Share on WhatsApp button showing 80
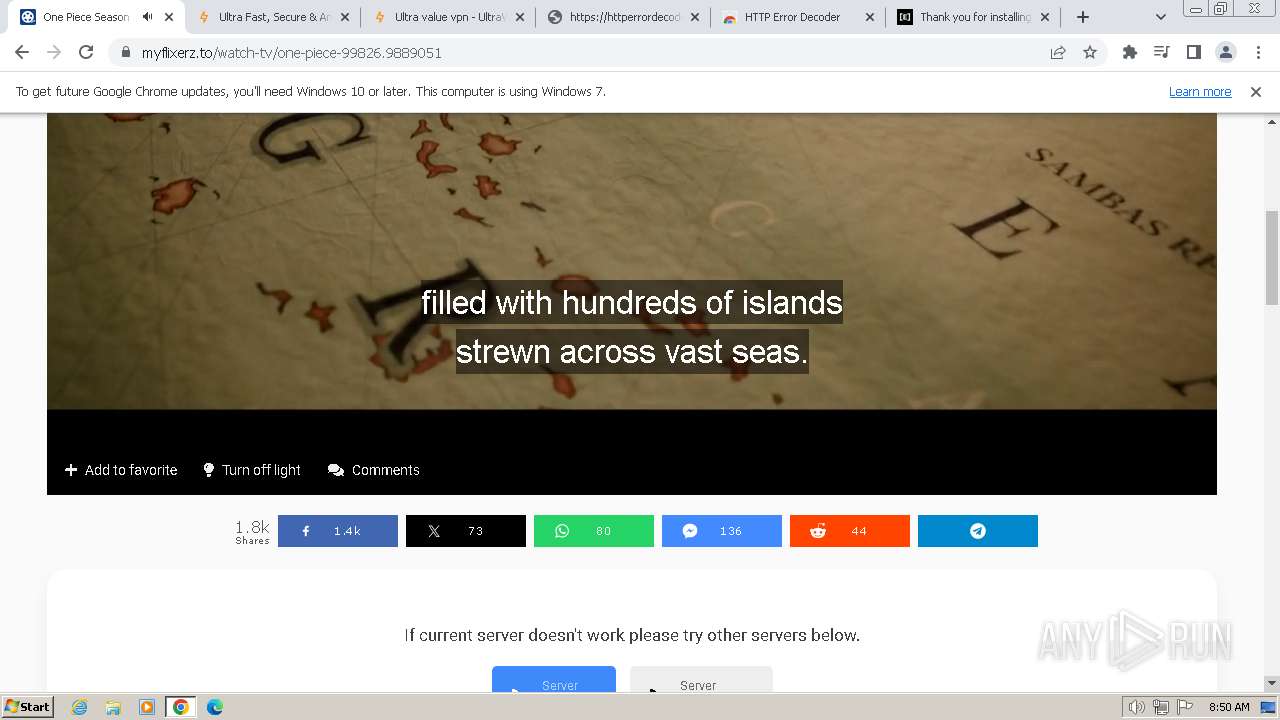 [x=594, y=531]
